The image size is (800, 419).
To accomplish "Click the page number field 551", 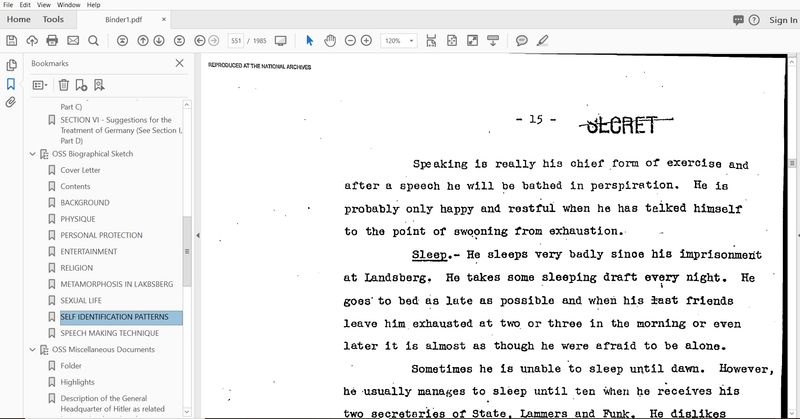I will coord(236,40).
